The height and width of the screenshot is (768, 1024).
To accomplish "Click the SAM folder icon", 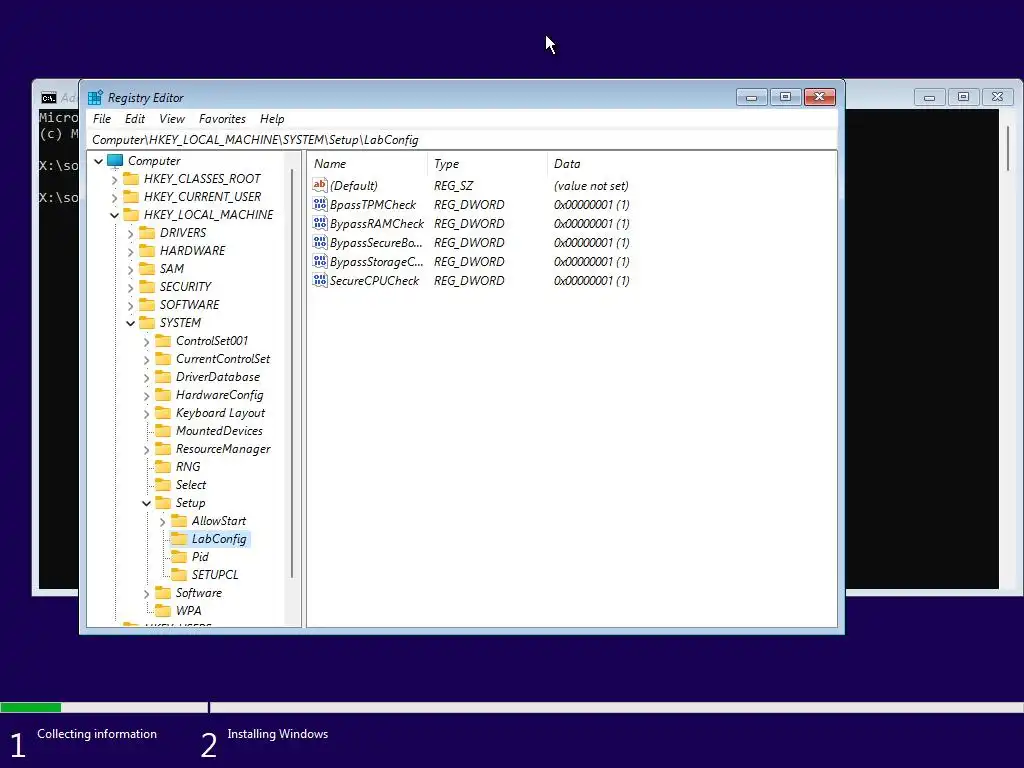I will 148,268.
